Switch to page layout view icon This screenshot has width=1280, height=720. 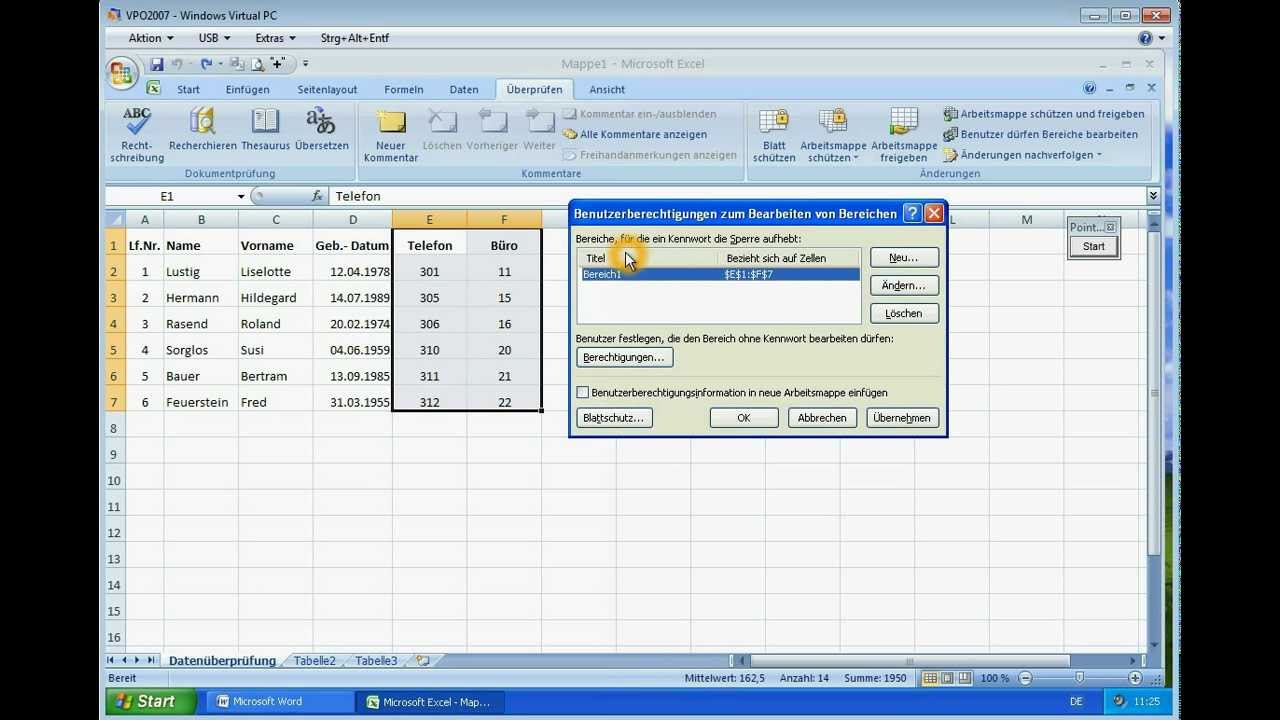click(948, 678)
